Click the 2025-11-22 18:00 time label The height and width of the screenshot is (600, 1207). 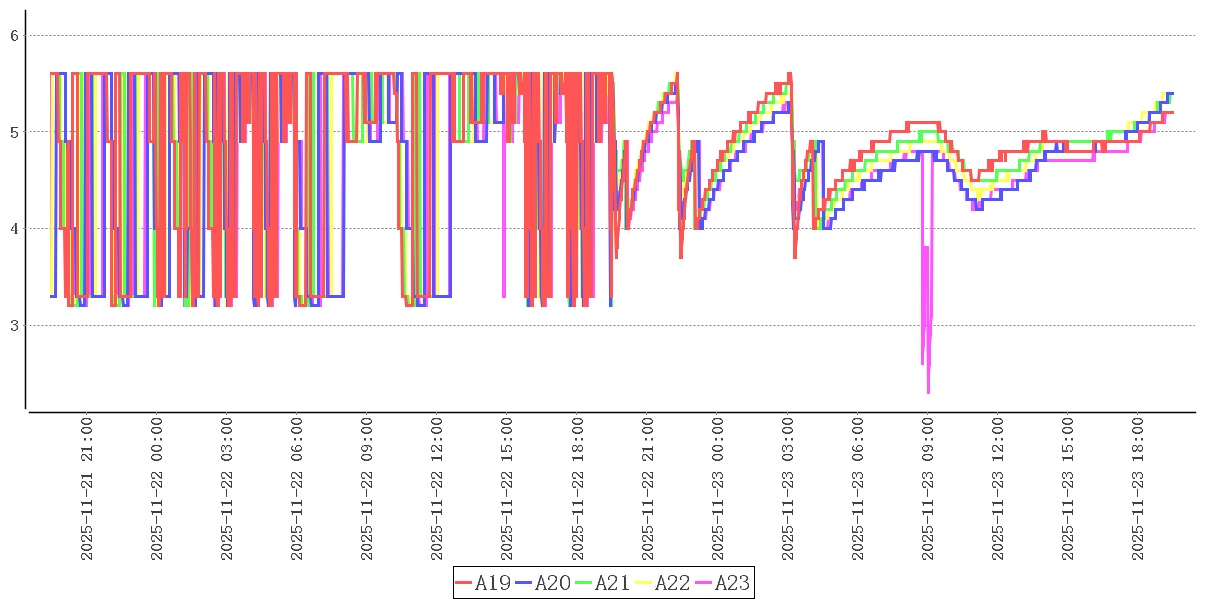577,489
